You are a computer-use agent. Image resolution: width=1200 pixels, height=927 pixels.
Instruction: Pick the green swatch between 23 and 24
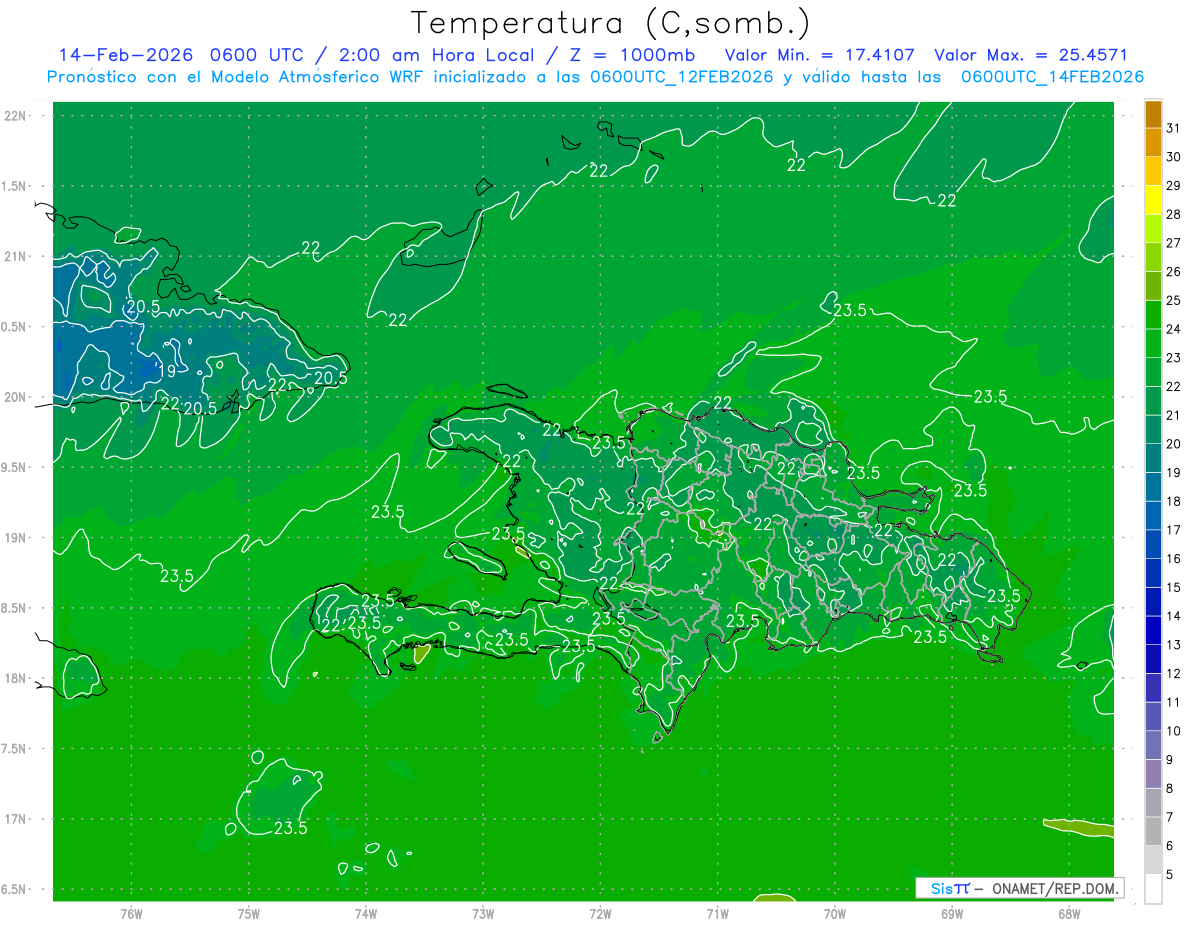click(1153, 343)
